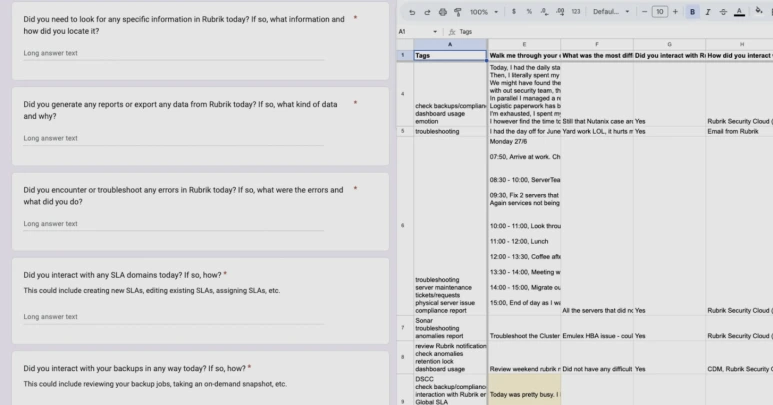This screenshot has width=773, height=405.
Task: Open the 123 more formats menu
Action: [x=576, y=12]
